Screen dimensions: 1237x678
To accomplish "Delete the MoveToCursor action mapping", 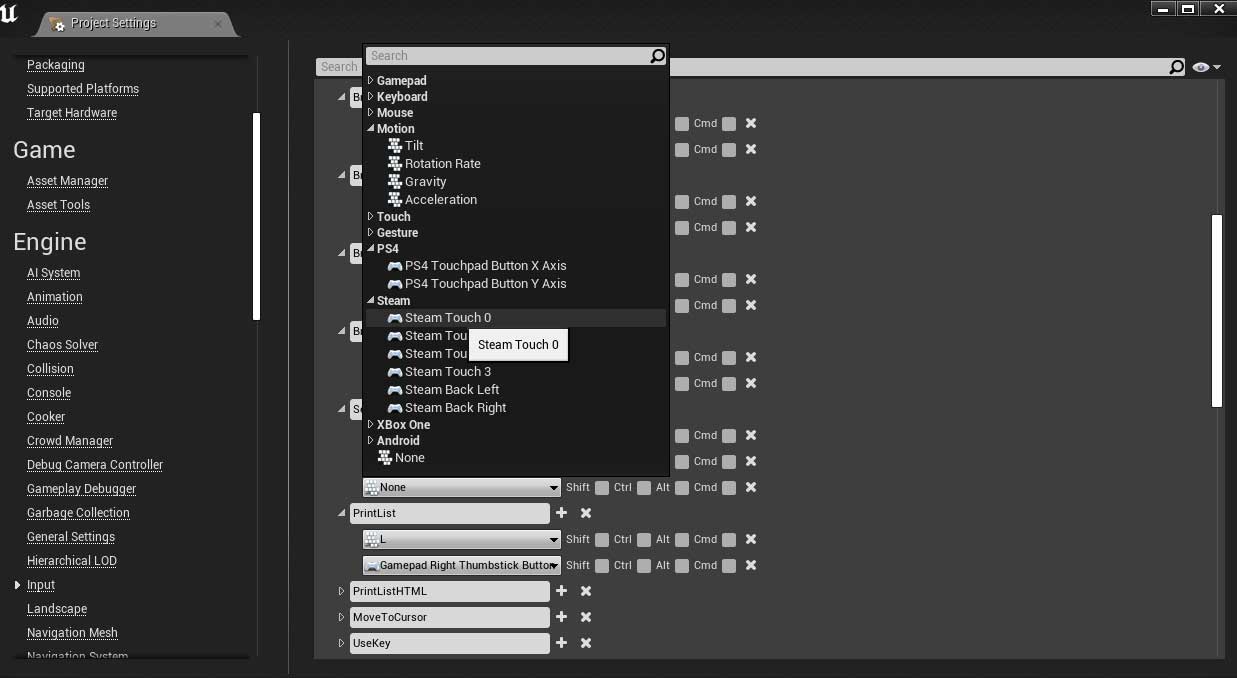I will (586, 617).
